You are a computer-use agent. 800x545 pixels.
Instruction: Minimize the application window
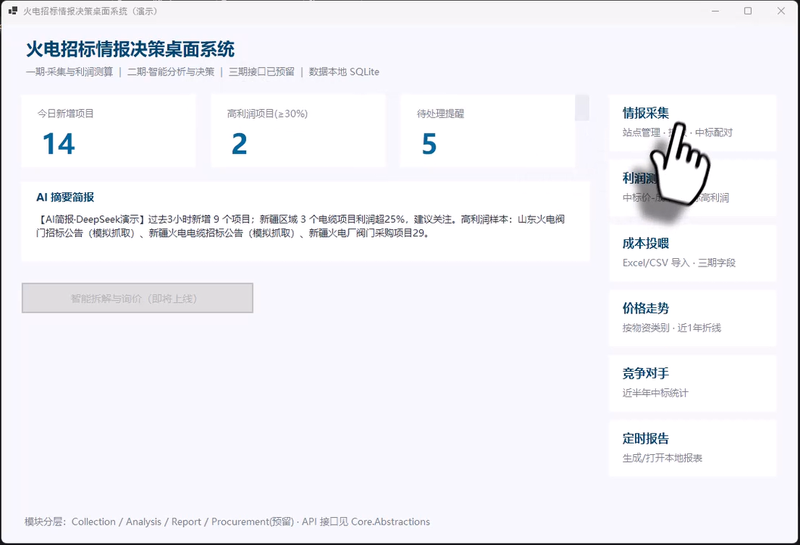tap(715, 11)
